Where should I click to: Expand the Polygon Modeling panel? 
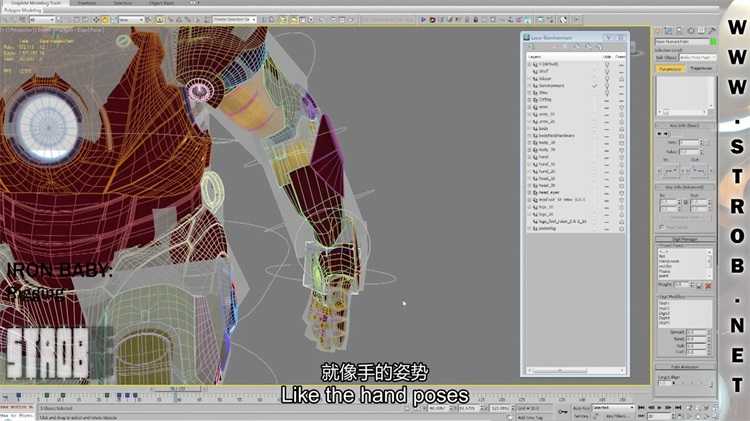[23, 10]
